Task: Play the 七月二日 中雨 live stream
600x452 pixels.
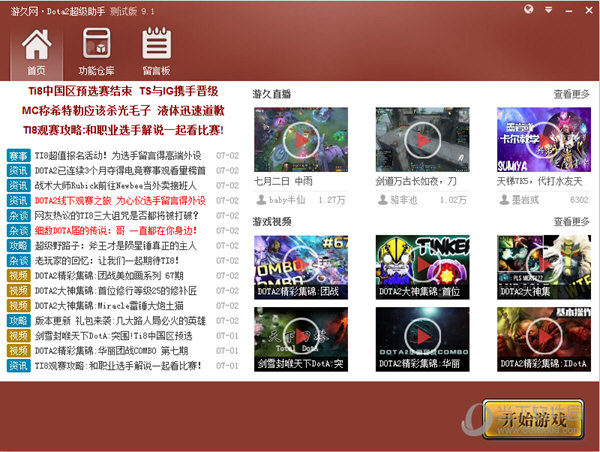Action: [301, 140]
